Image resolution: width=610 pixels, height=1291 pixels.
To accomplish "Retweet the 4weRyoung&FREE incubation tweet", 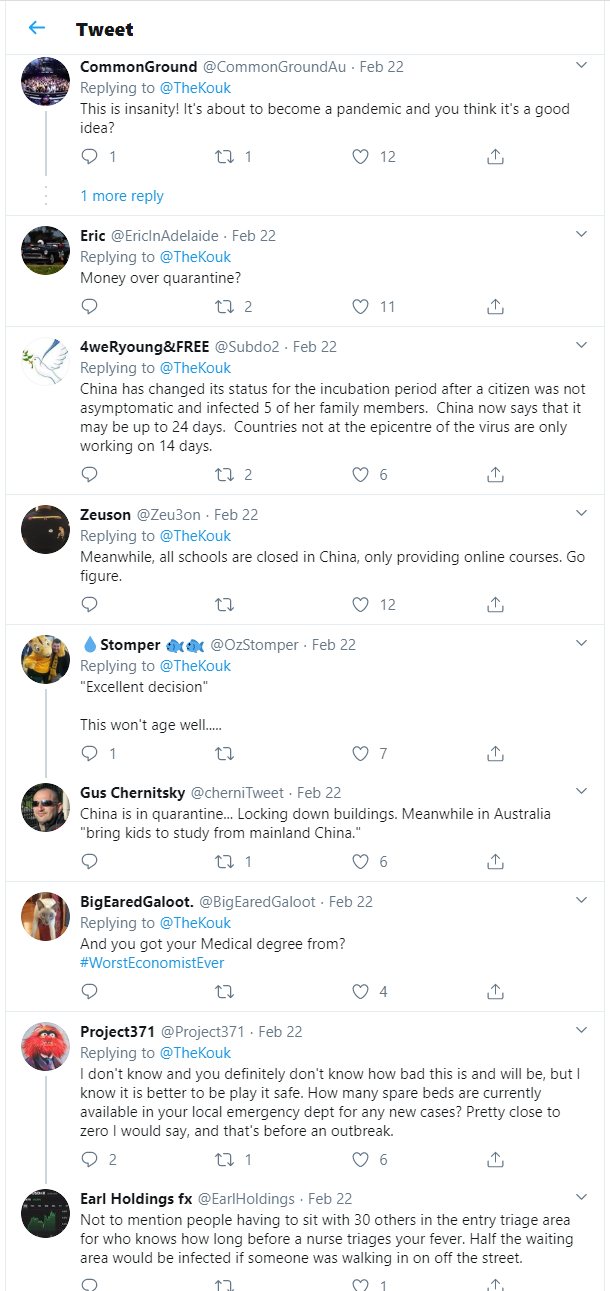I will [226, 474].
